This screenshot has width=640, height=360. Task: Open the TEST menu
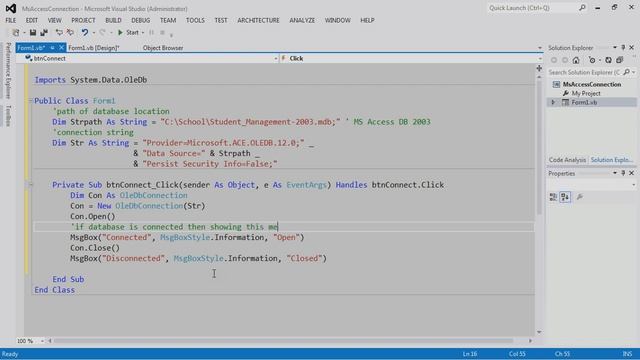coord(221,20)
